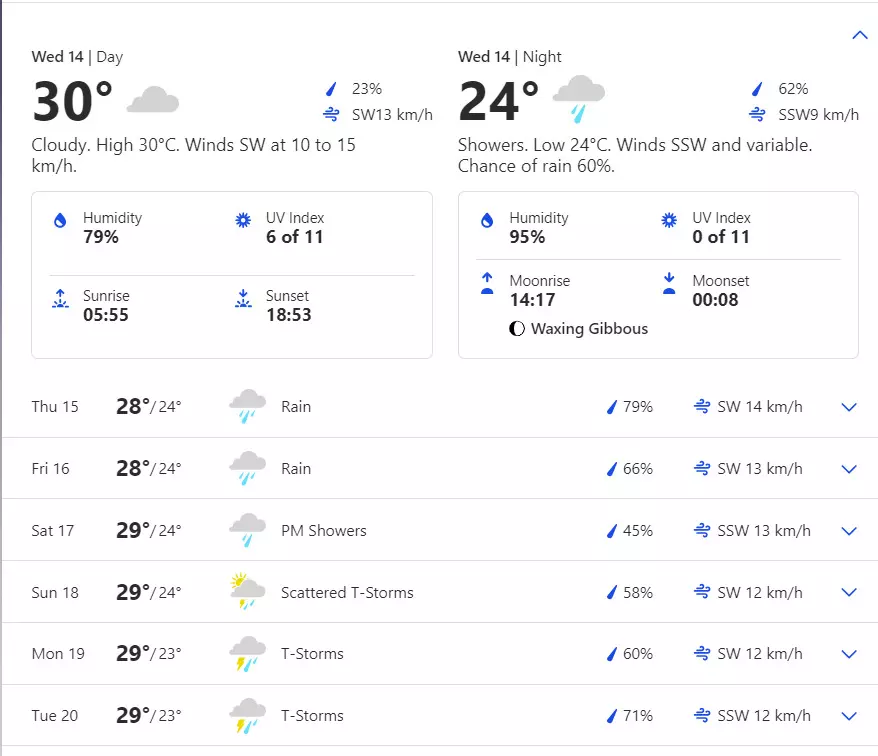The height and width of the screenshot is (756, 878).
Task: Click the Waxing Gibbous moon phase icon
Action: click(517, 329)
